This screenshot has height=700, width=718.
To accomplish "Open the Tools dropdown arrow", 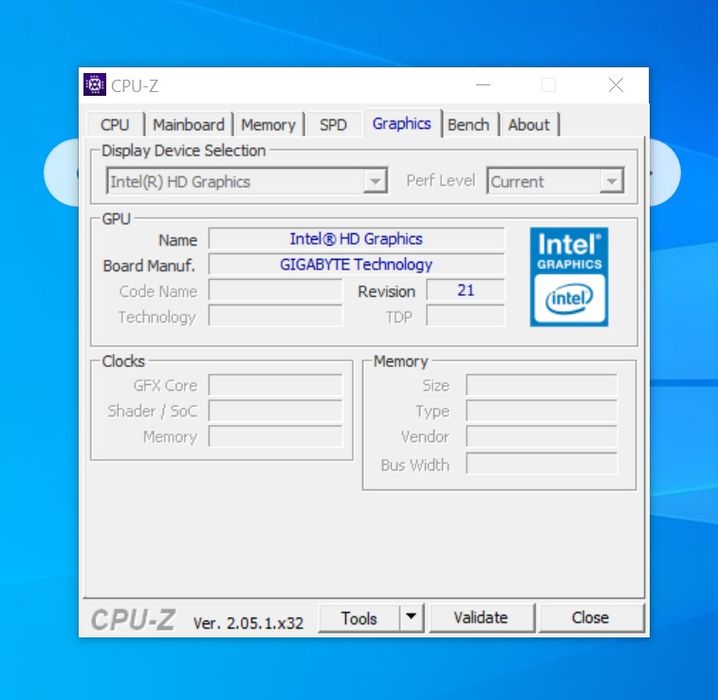I will coord(411,618).
